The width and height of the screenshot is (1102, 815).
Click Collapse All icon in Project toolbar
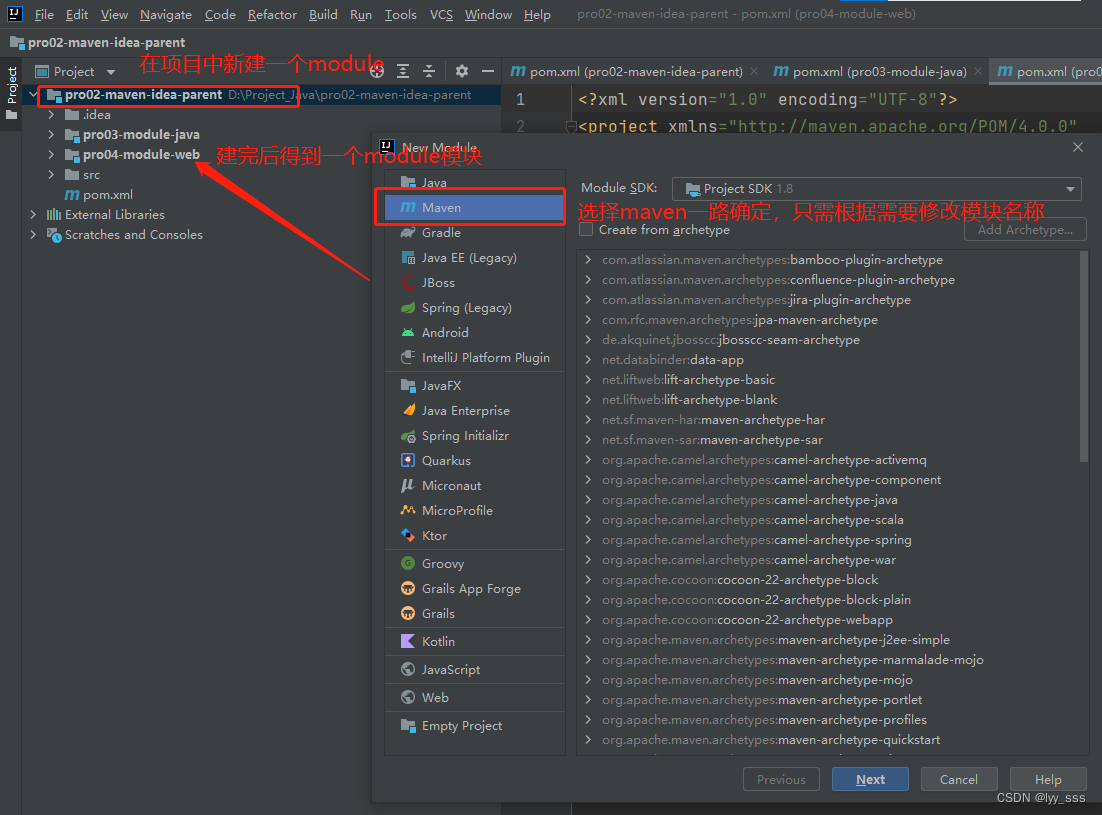[429, 71]
